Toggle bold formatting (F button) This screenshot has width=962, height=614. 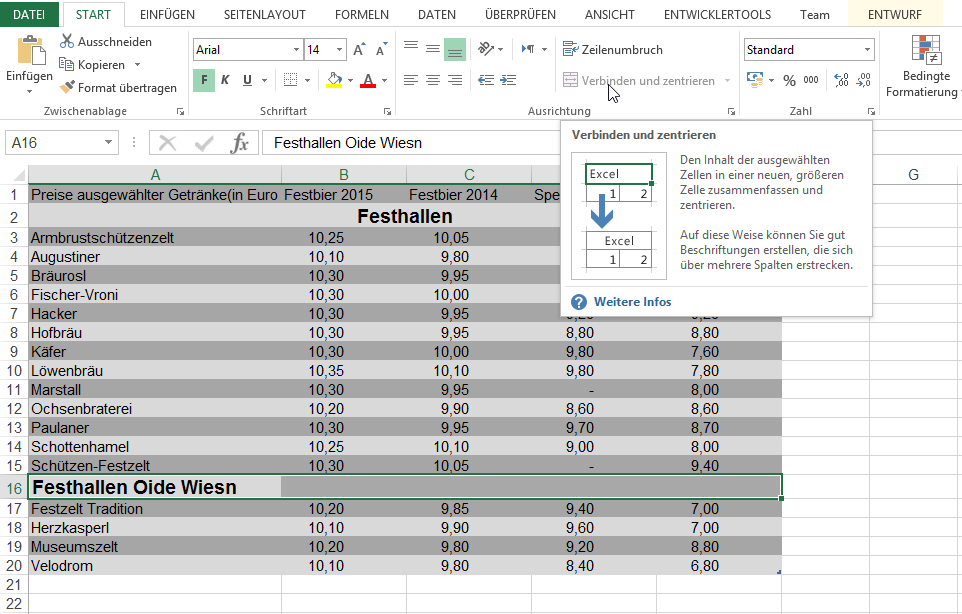coord(204,80)
